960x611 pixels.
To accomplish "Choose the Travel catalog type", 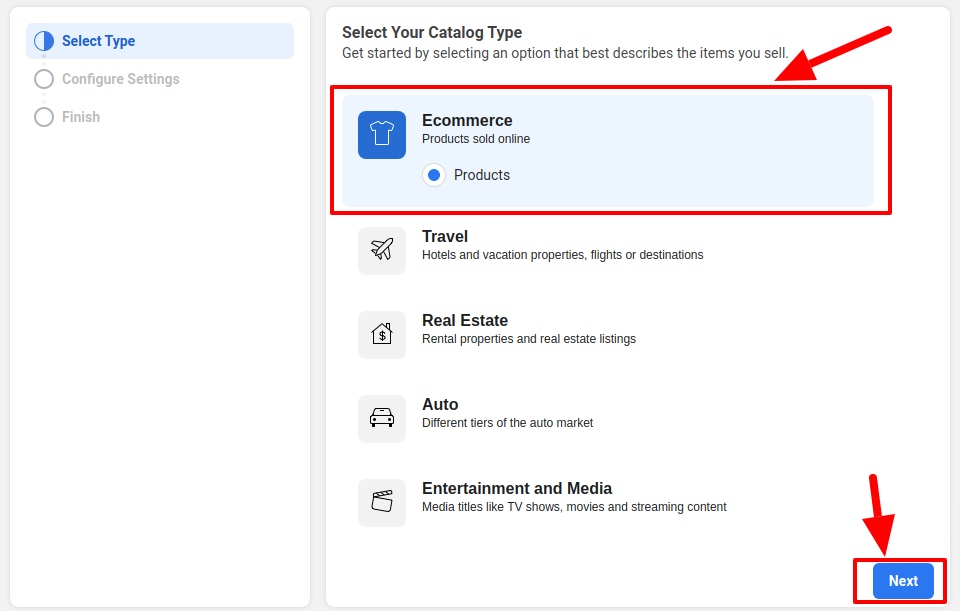I will pos(445,237).
